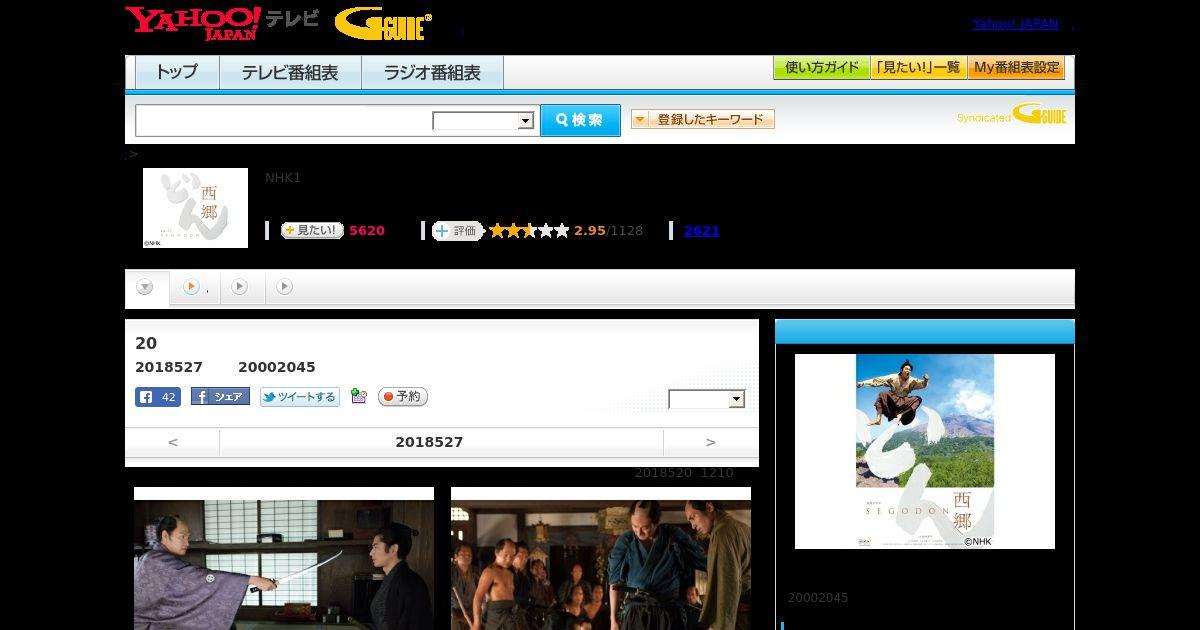Open the ラジオ番組表 tab
This screenshot has height=630, width=1200.
tap(432, 73)
